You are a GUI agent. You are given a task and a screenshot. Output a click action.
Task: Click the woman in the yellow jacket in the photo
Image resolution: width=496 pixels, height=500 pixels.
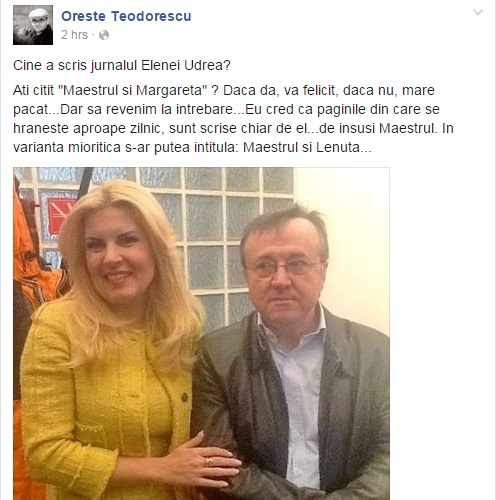point(110,350)
